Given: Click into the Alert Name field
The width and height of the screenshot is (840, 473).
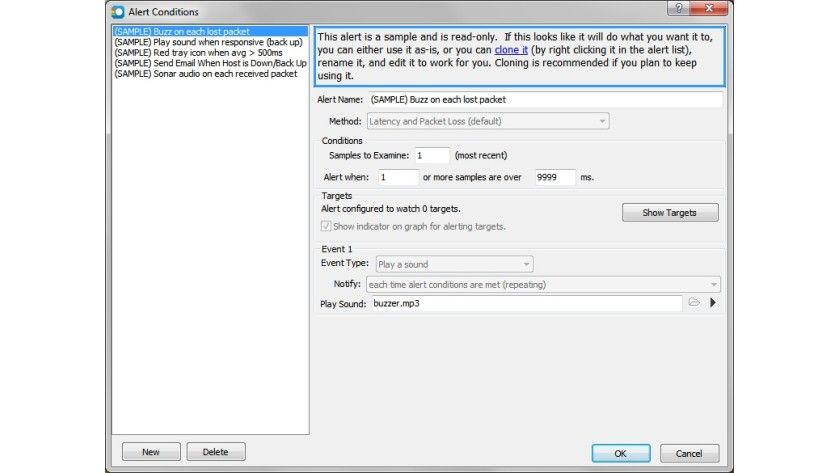Looking at the screenshot, I should click(545, 100).
